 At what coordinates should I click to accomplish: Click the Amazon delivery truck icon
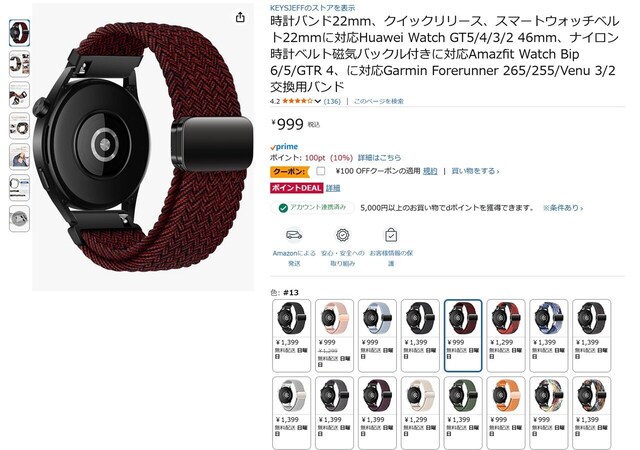[x=294, y=235]
